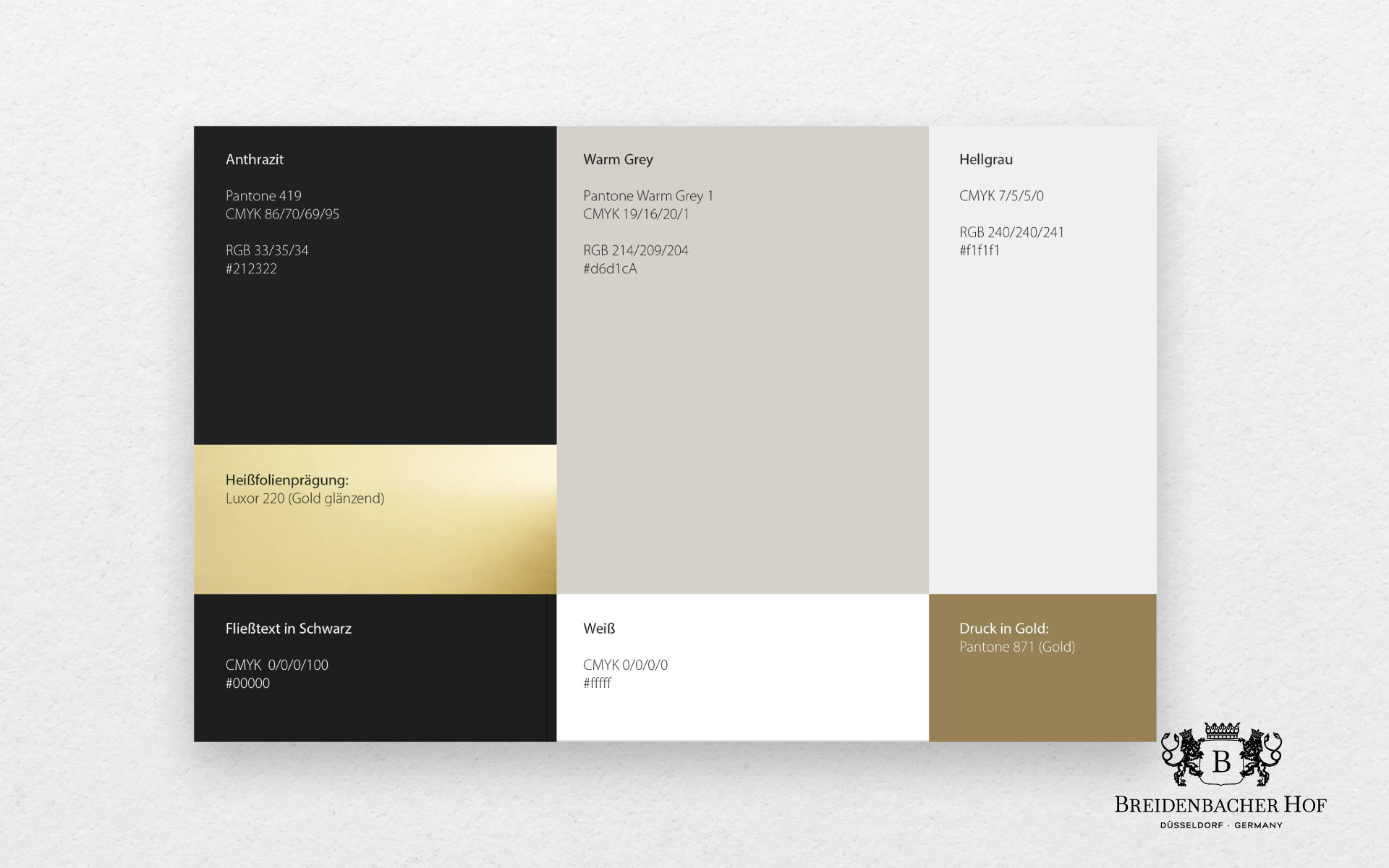
Task: Click the #d6d1cA hex value
Action: tap(610, 269)
